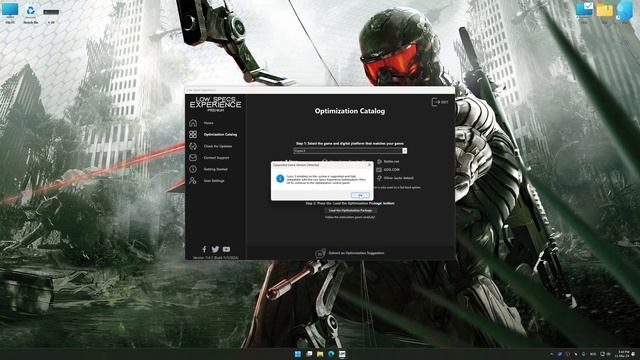Open File Explorer on the taskbar
This screenshot has height=360, width=640.
(320, 354)
